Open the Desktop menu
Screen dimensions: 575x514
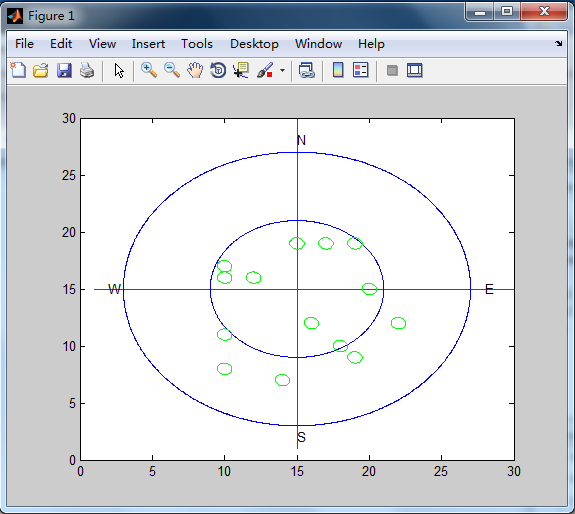[x=254, y=44]
